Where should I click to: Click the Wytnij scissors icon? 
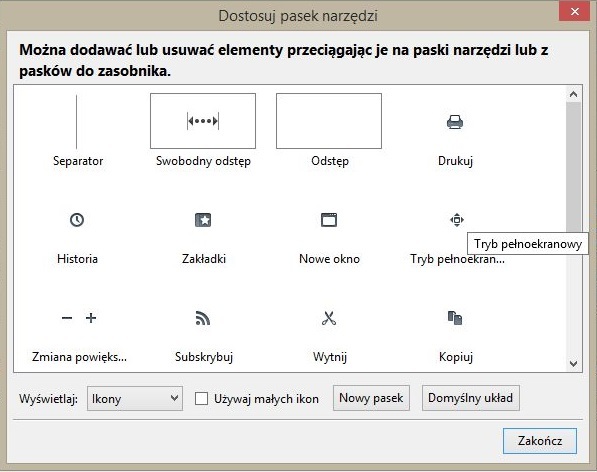(329, 318)
